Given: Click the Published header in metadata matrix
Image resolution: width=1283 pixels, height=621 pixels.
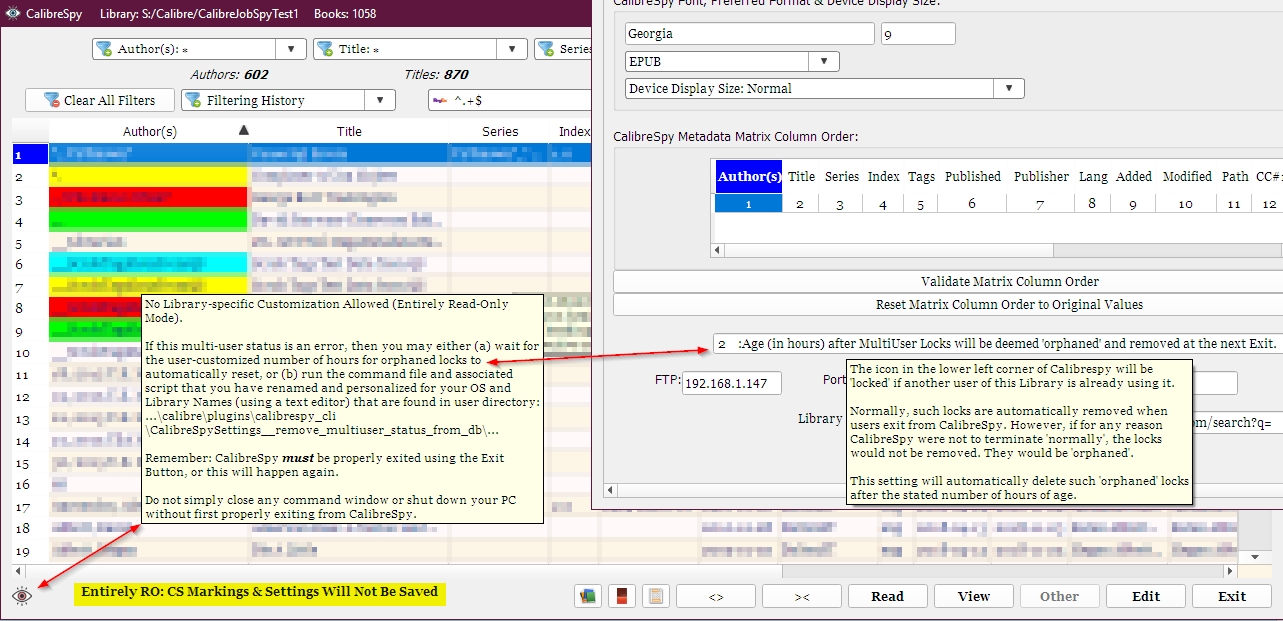Looking at the screenshot, I should coord(973,176).
